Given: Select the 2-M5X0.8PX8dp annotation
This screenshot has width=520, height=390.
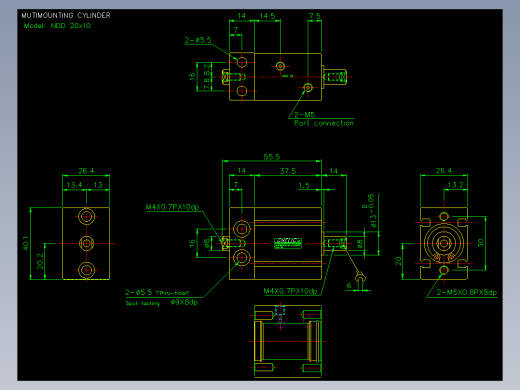Looking at the screenshot, I should pyautogui.click(x=467, y=292).
